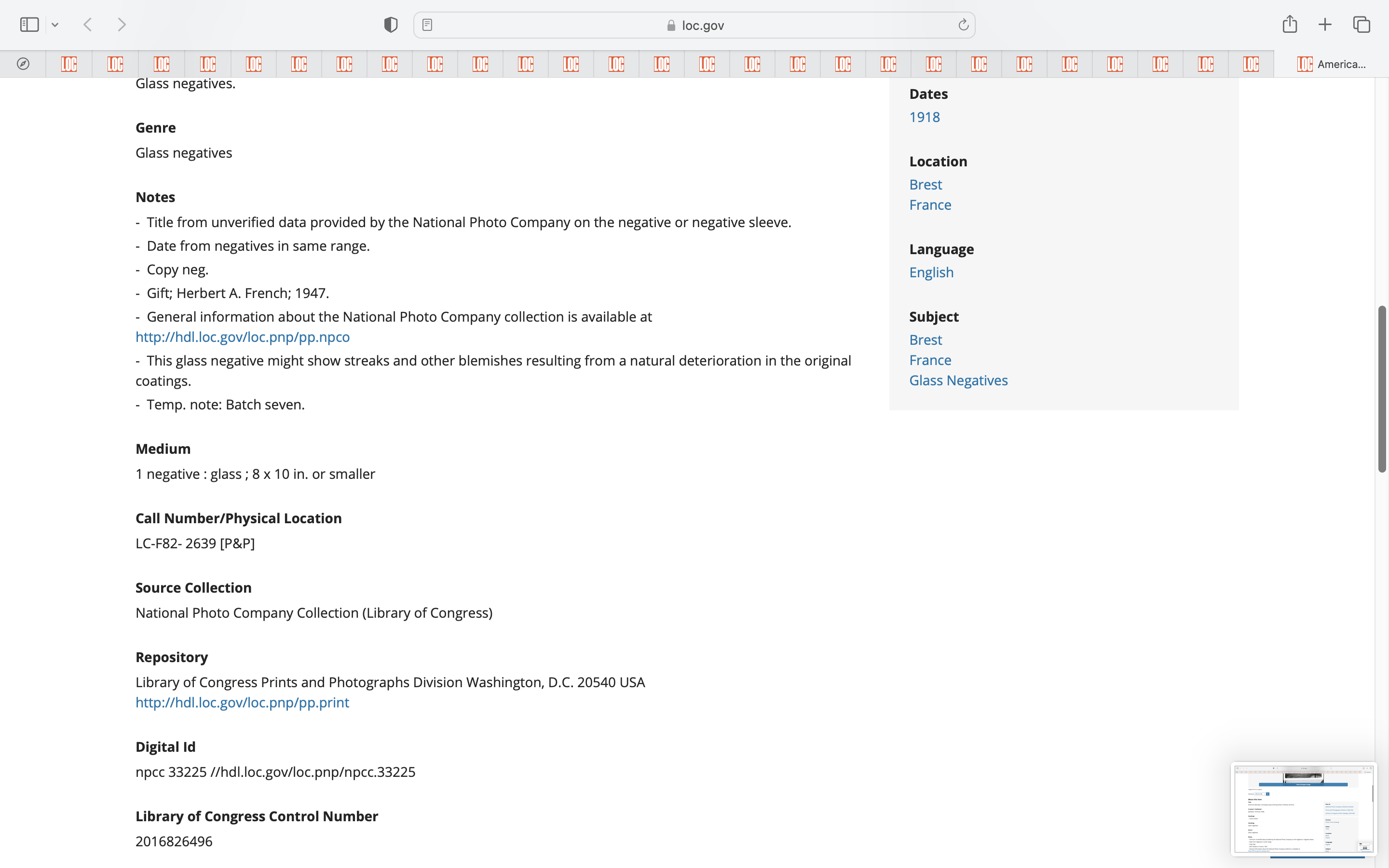
Task: Toggle the Safari sidebar button
Action: click(x=29, y=25)
